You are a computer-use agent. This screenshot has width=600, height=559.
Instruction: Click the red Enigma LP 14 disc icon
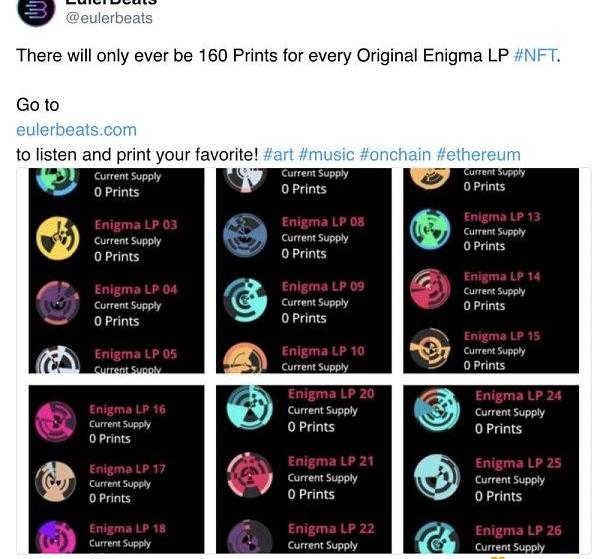point(432,290)
